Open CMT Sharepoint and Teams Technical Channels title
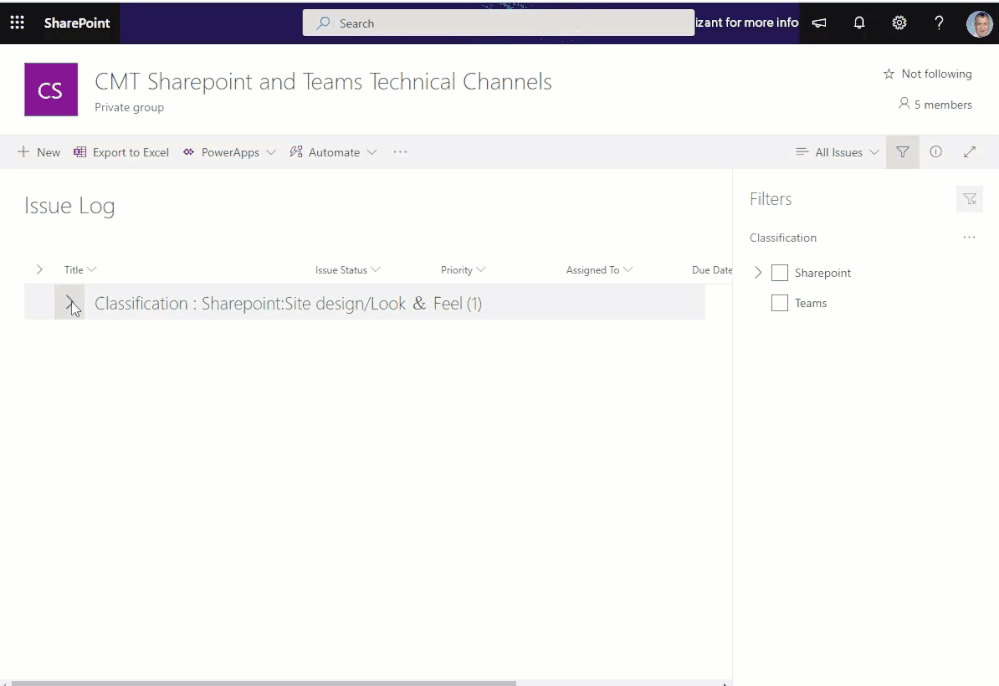 click(323, 82)
